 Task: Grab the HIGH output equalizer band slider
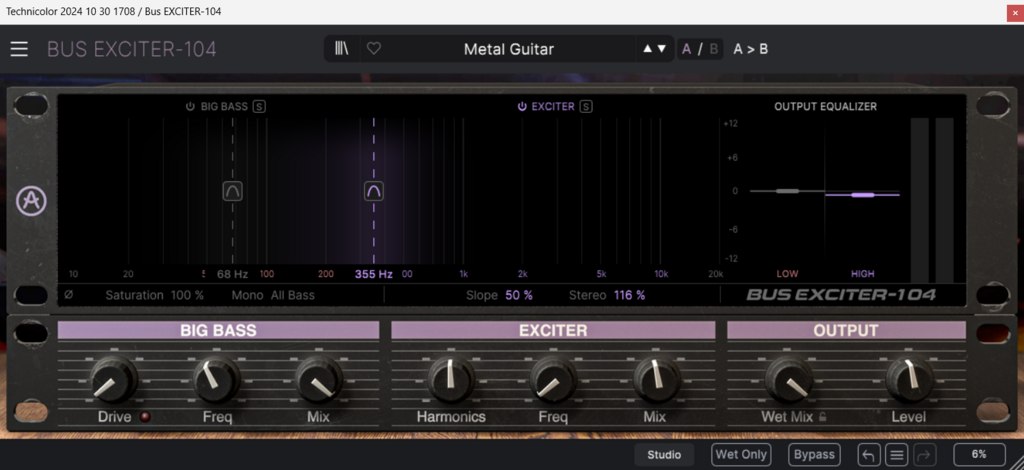point(863,195)
